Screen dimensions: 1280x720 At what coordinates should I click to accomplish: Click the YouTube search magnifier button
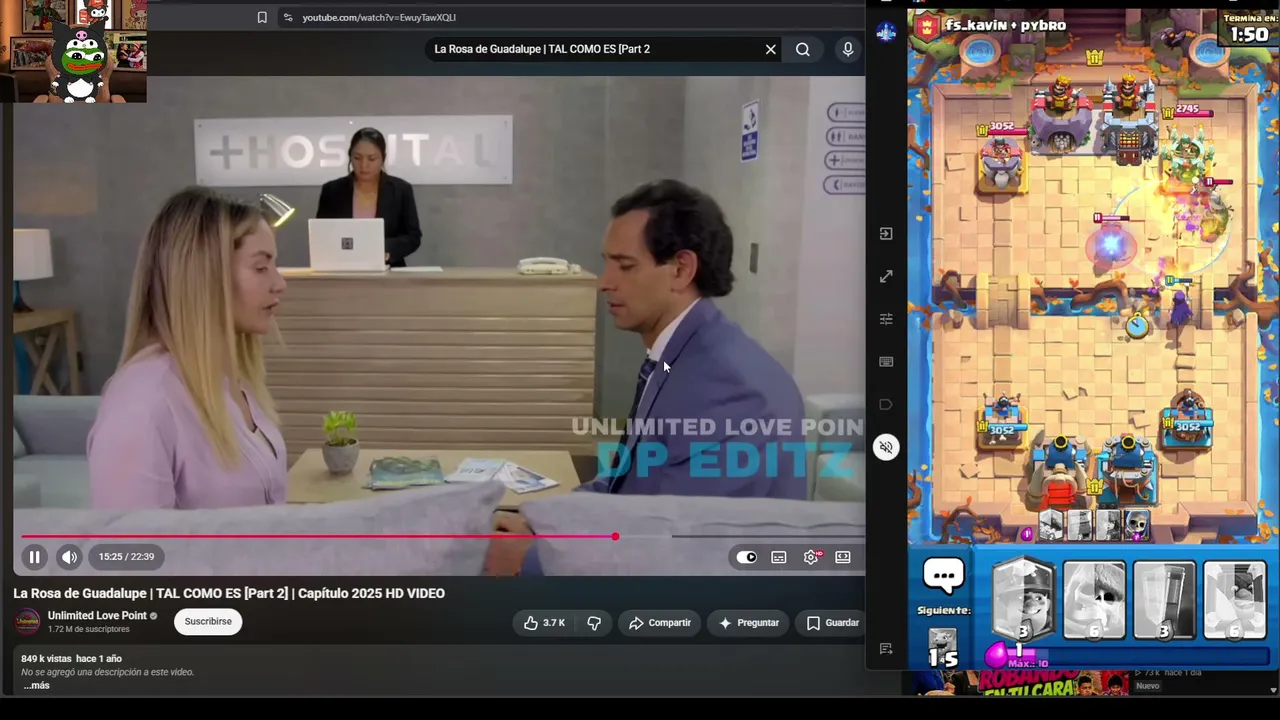(803, 49)
